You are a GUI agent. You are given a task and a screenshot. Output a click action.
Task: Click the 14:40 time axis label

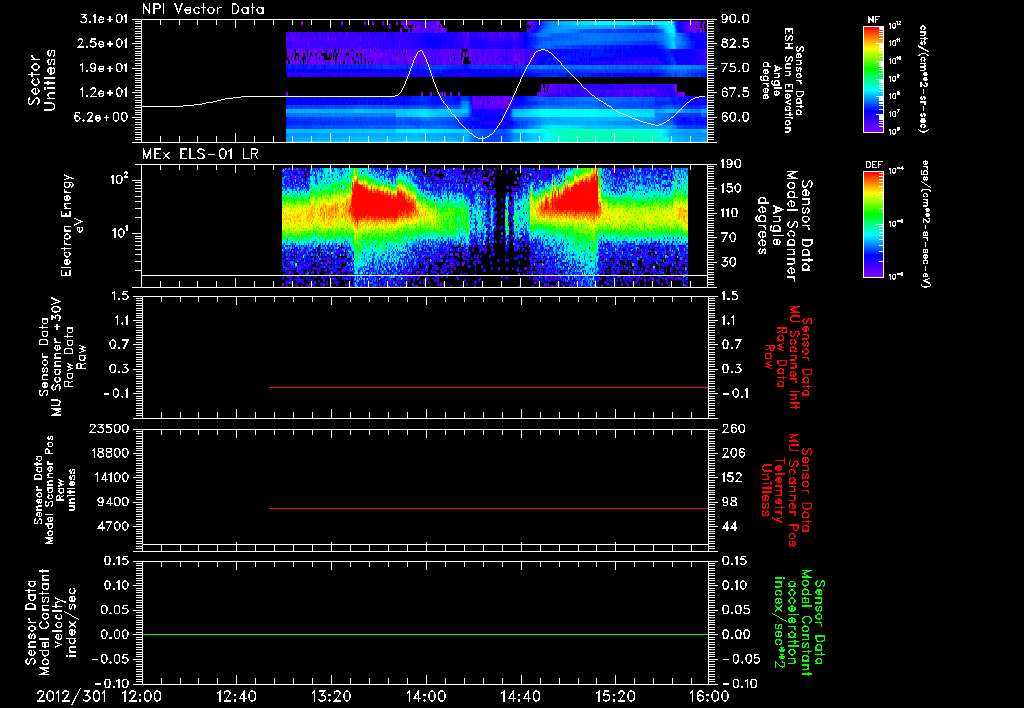point(520,696)
